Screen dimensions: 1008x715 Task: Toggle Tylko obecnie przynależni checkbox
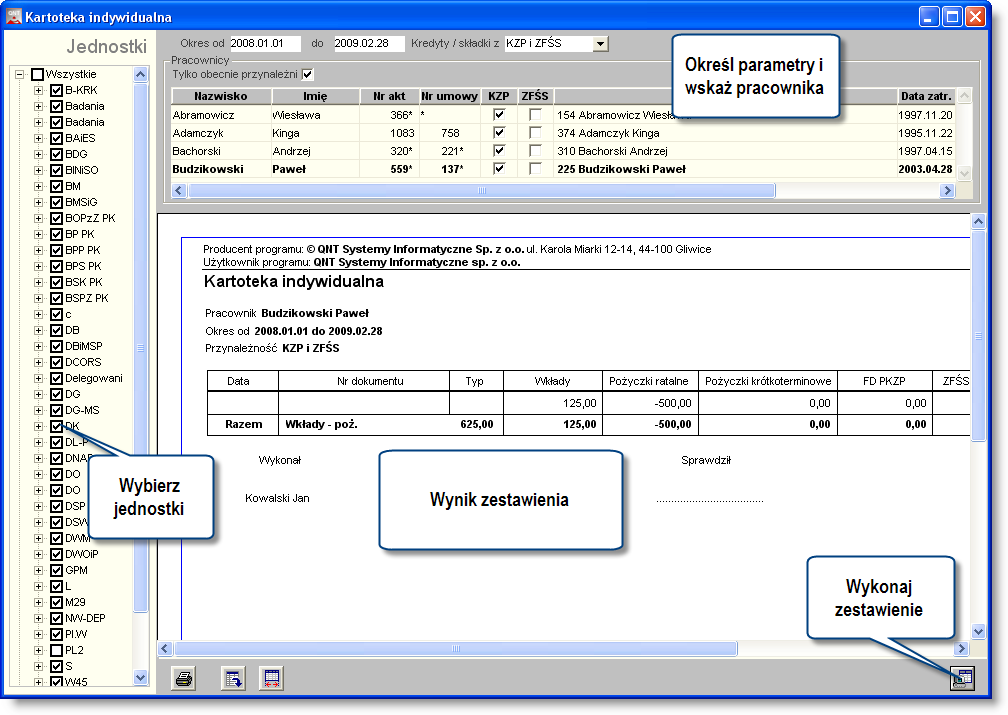point(308,75)
